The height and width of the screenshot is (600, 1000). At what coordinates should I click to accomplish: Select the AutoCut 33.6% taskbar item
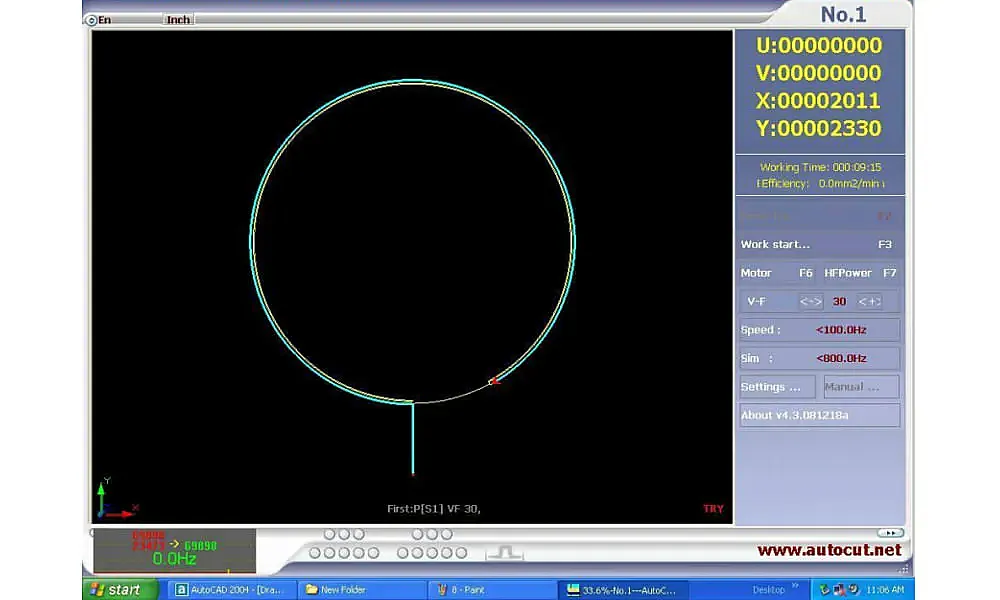tap(623, 590)
